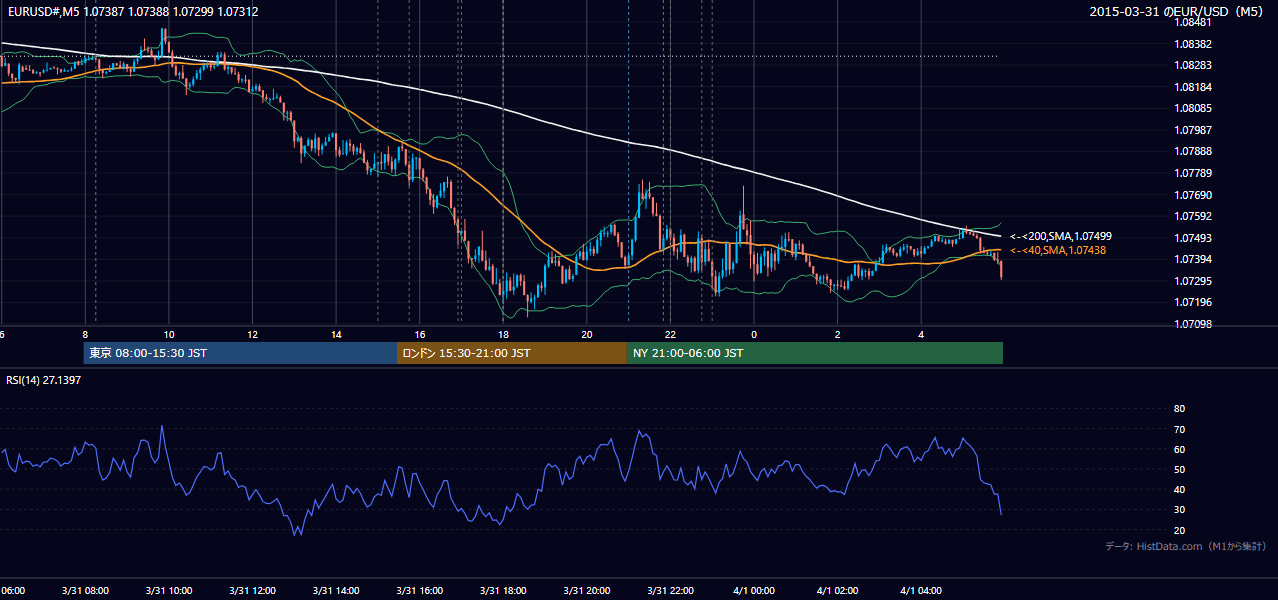Click the 3/31 18:00 time label
1278x600 pixels.
click(x=503, y=591)
